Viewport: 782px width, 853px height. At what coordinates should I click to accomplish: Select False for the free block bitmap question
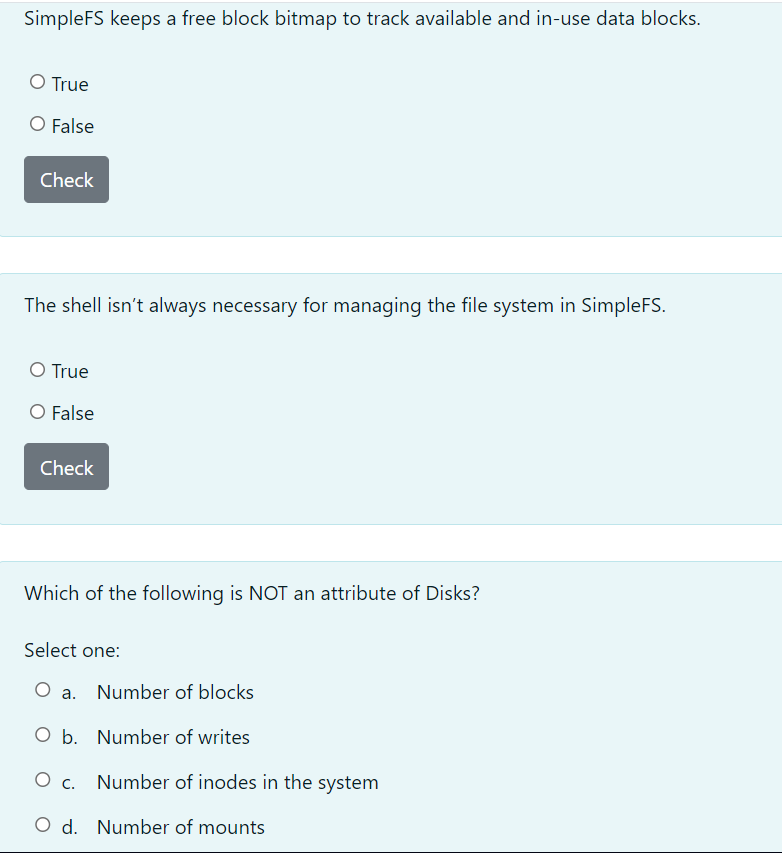point(36,122)
